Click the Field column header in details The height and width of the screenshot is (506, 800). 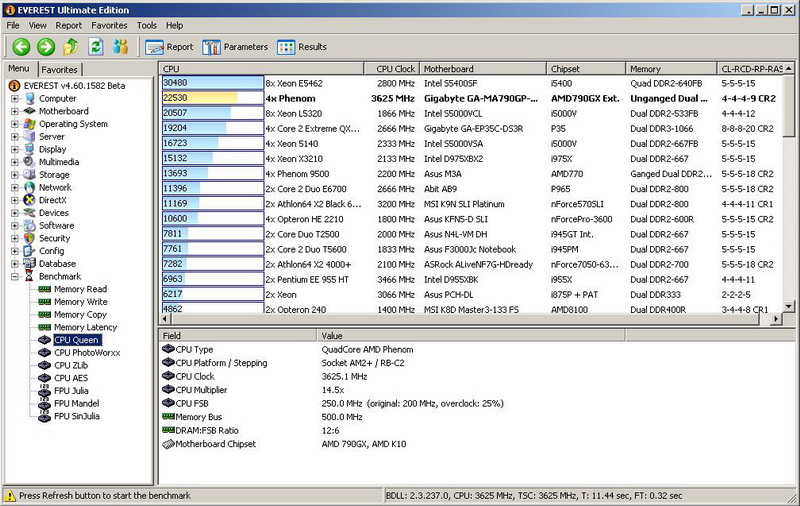pos(238,336)
